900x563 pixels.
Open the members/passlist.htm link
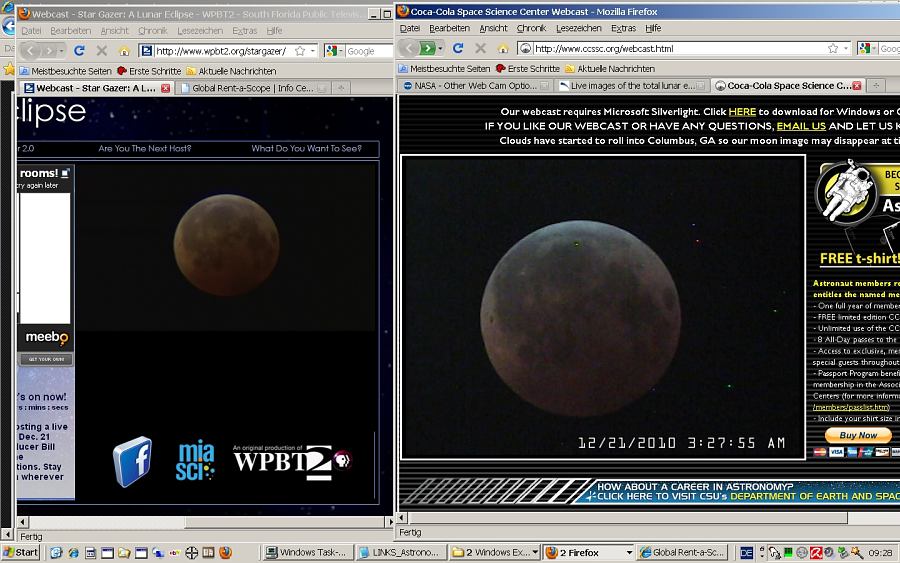(x=852, y=407)
